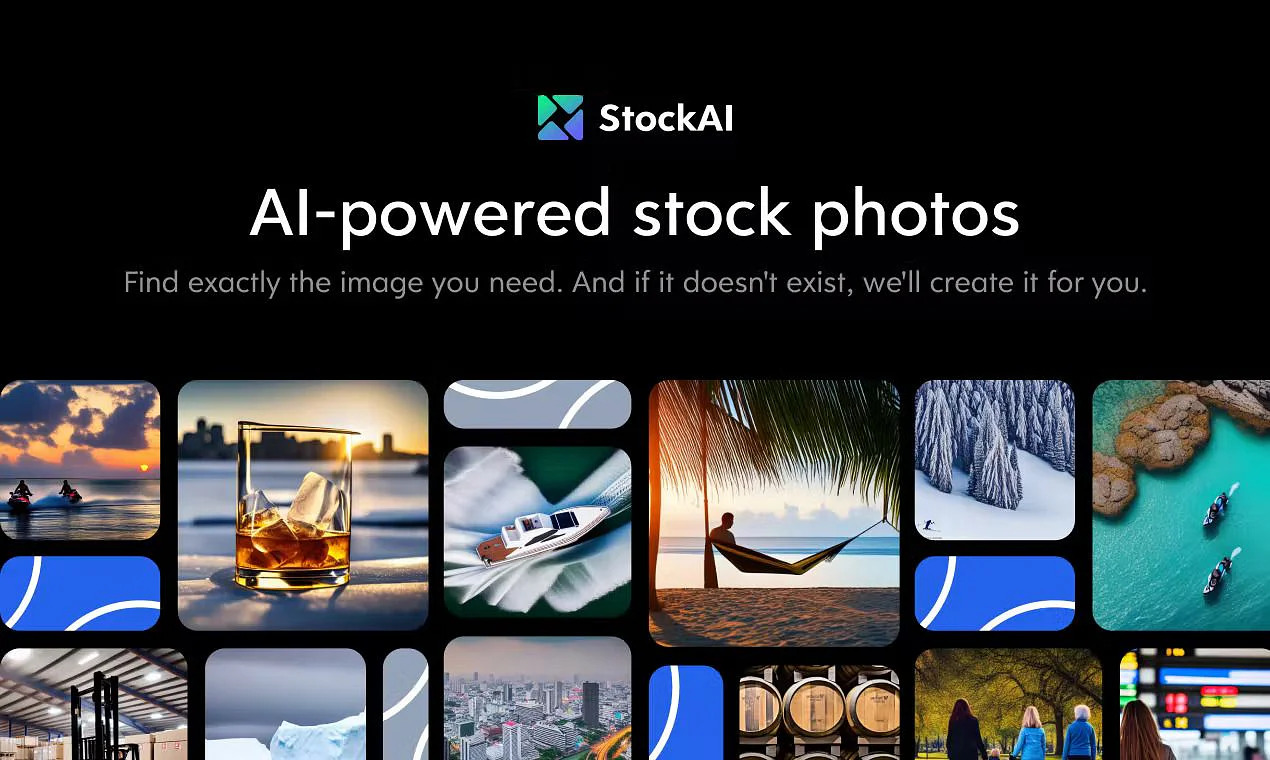Click the small blue tile beside wine barrels
The height and width of the screenshot is (760, 1270).
tap(686, 712)
